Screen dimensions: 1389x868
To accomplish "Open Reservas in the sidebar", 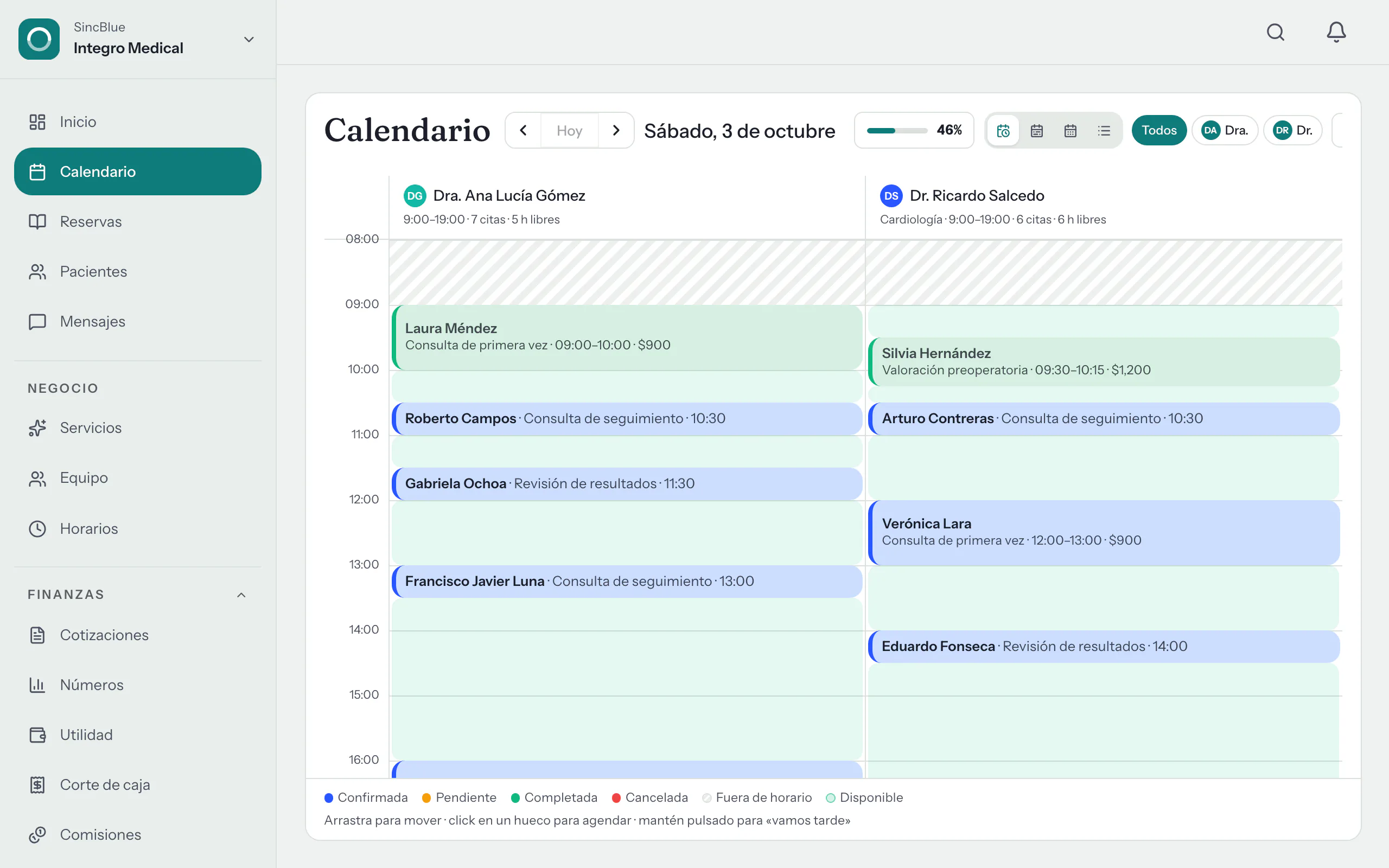I will [x=138, y=221].
